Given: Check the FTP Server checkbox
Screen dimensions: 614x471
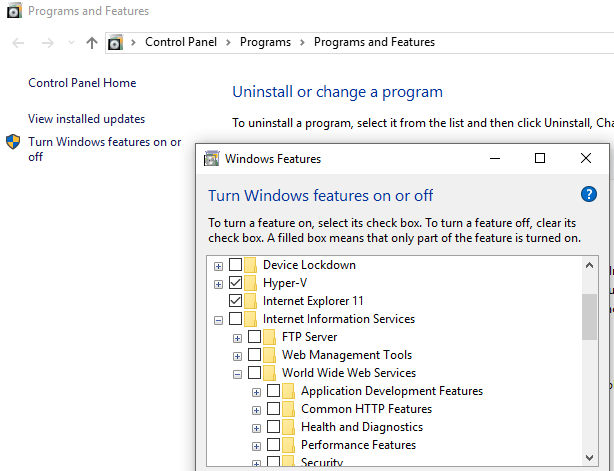Looking at the screenshot, I should point(255,337).
